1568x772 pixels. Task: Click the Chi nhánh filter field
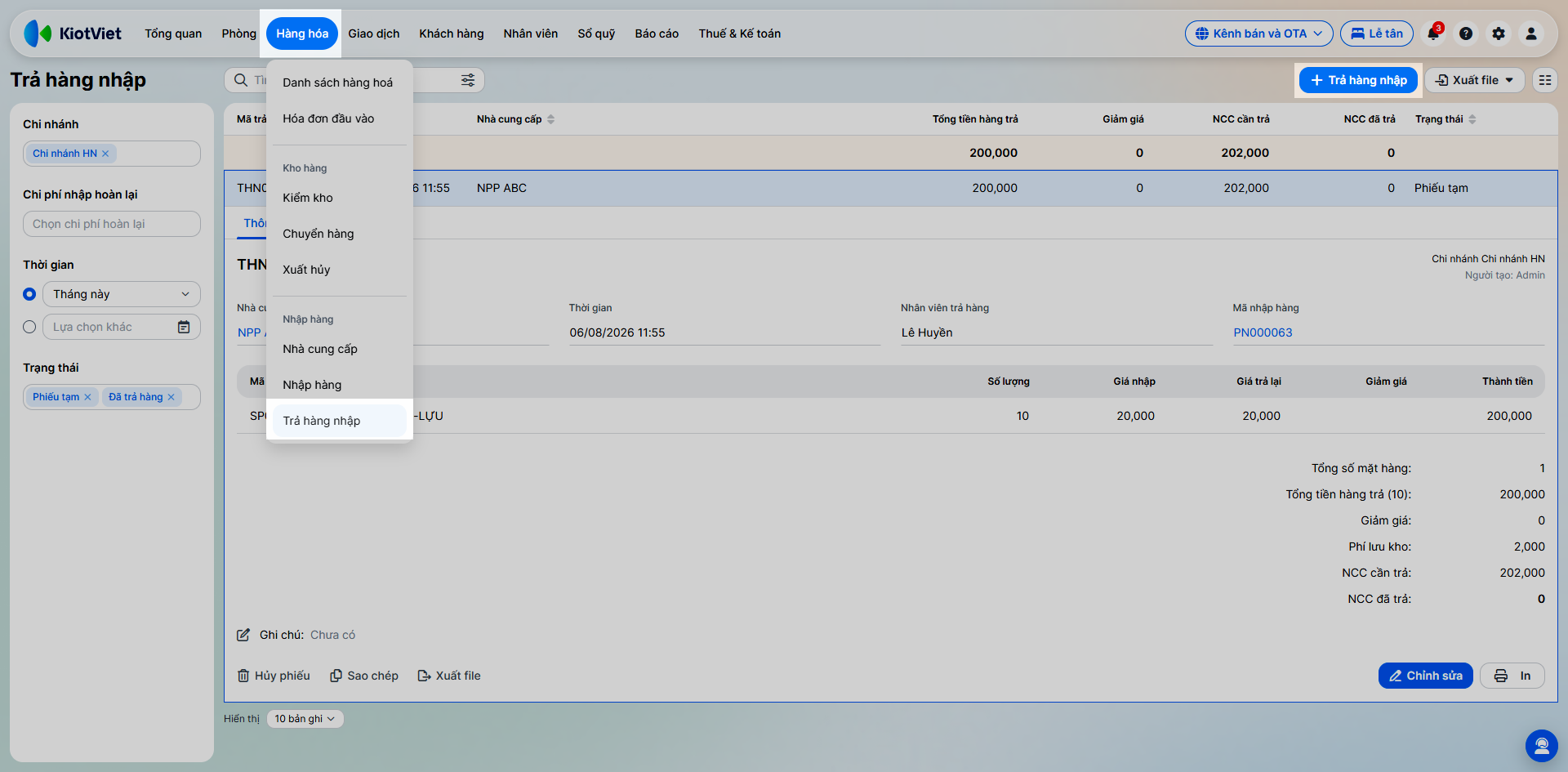click(112, 154)
